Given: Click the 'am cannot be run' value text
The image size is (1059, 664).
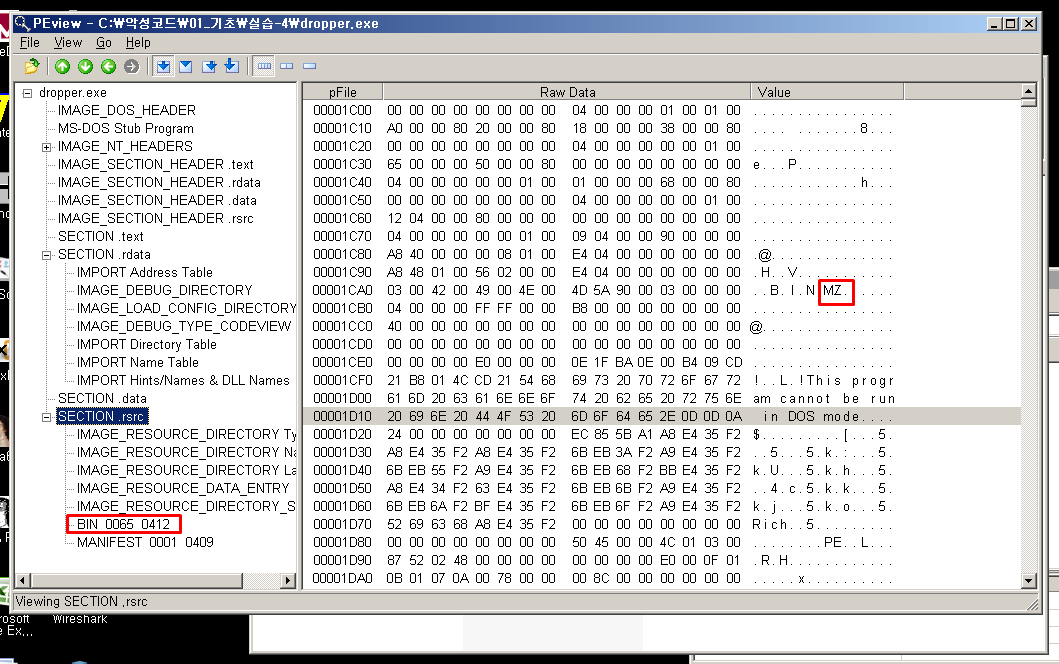Looking at the screenshot, I should 824,399.
